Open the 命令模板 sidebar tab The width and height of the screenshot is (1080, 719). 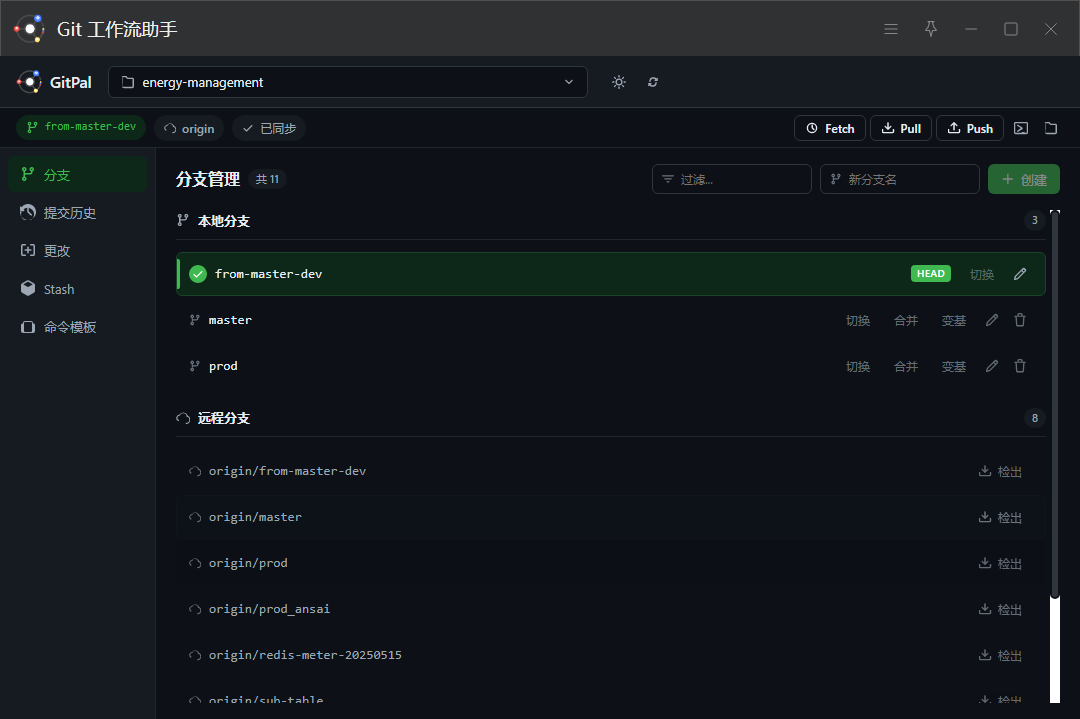pos(78,327)
